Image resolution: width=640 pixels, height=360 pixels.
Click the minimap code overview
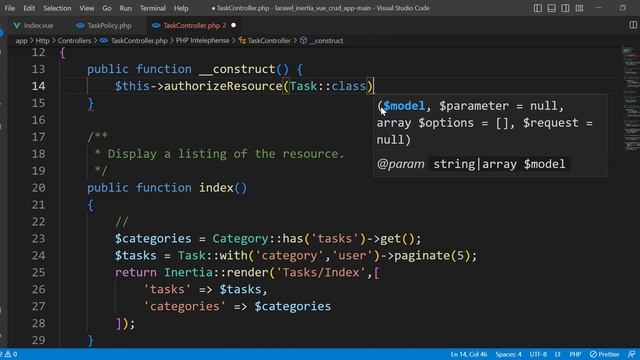[631, 98]
